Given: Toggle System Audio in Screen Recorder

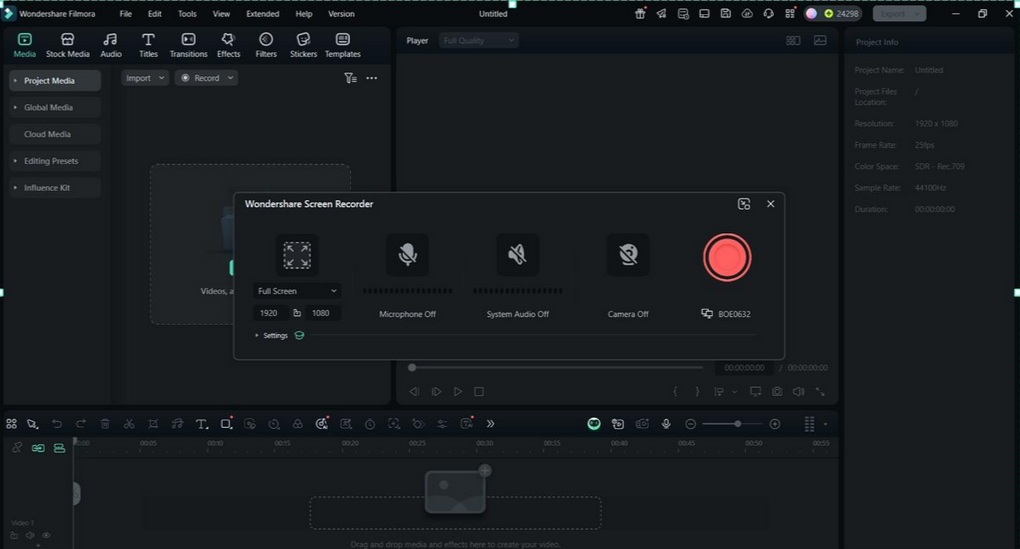Looking at the screenshot, I should click(518, 254).
